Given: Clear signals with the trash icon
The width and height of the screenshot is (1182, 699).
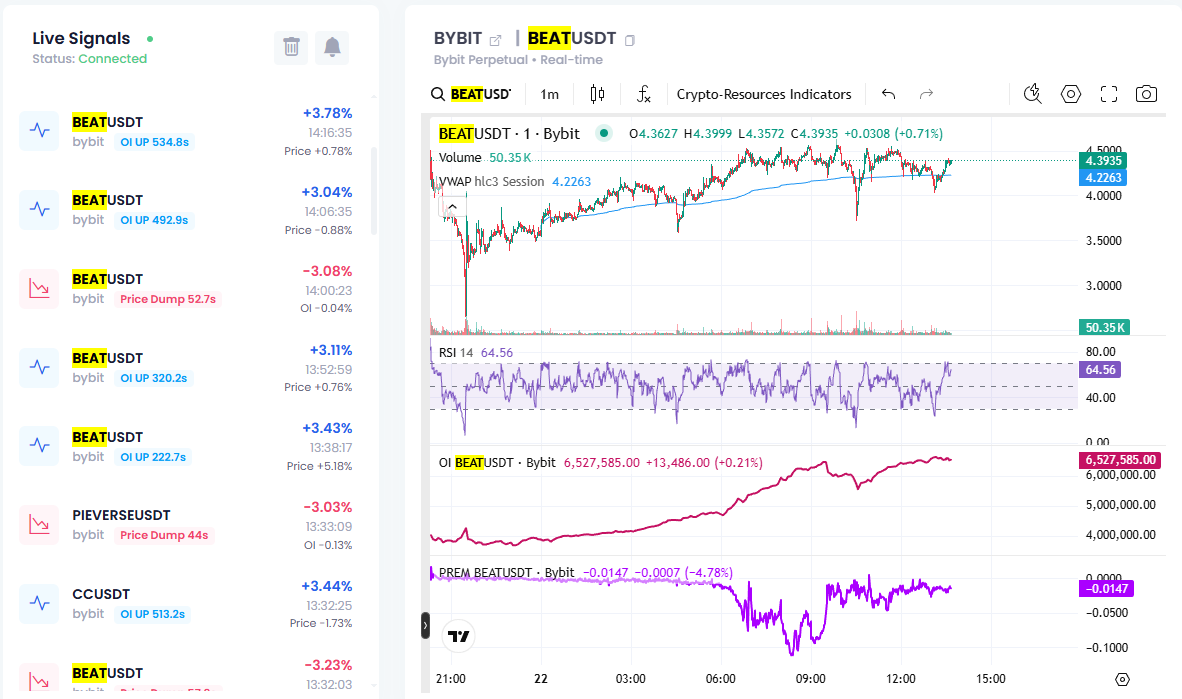Looking at the screenshot, I should [x=291, y=47].
